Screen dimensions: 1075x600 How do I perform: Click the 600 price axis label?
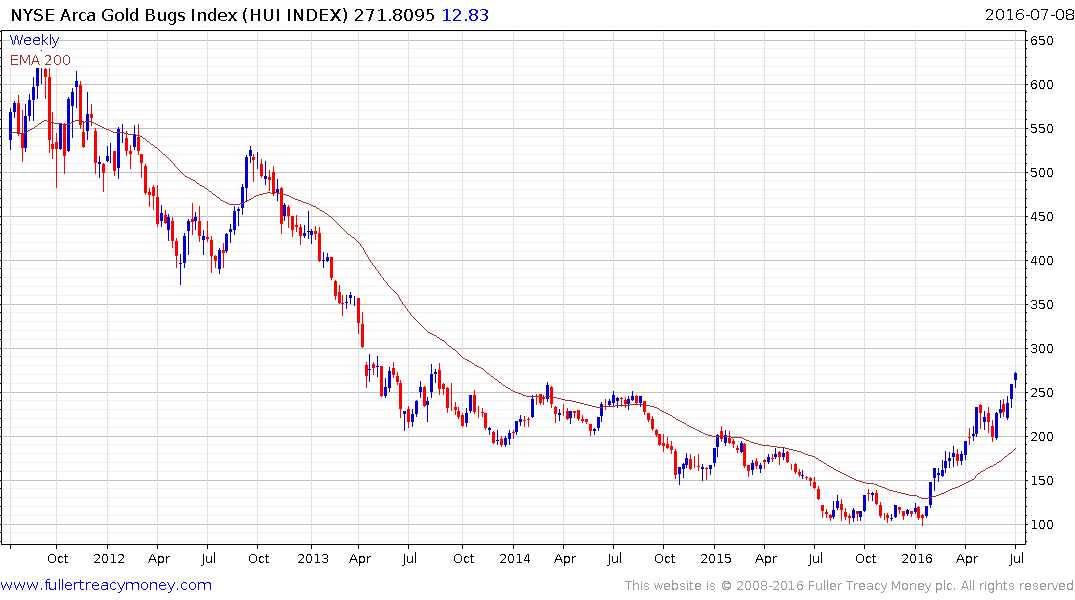pyautogui.click(x=1041, y=85)
